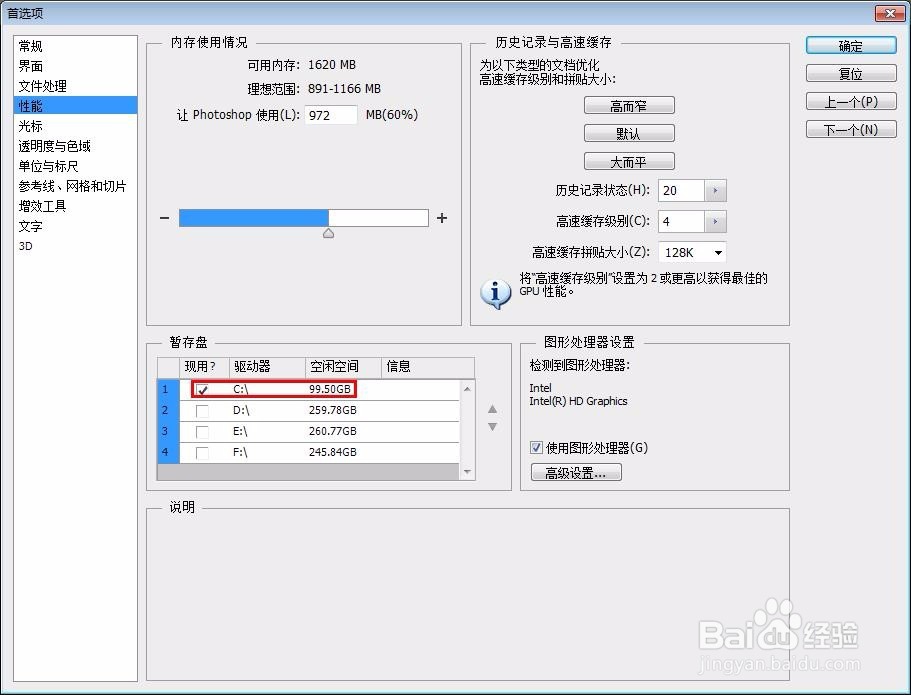Select 单位与标尺 category in sidebar
The image size is (911, 695).
75,166
